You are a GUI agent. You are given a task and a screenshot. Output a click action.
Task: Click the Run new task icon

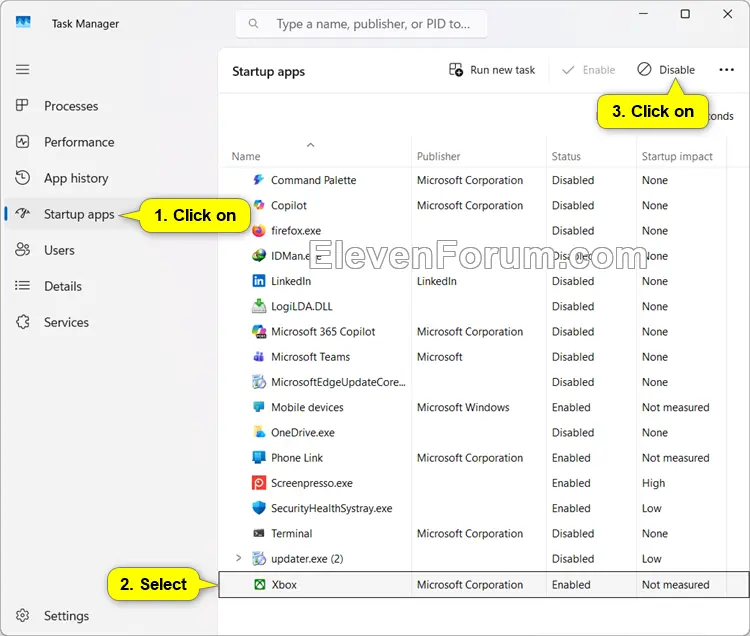456,70
